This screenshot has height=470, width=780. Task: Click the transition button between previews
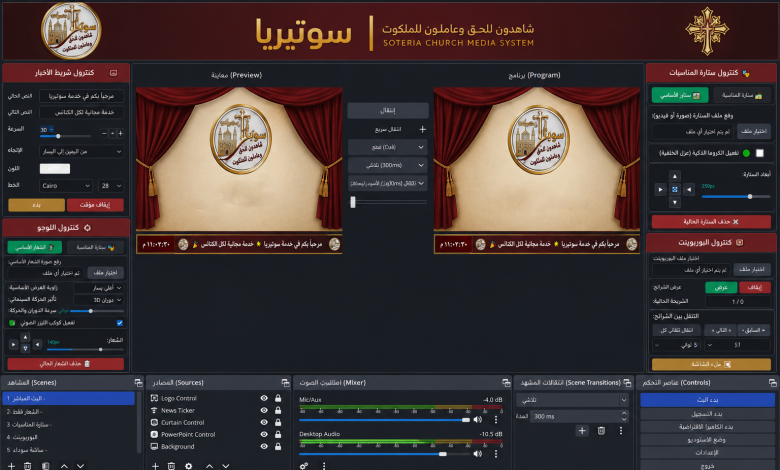click(388, 110)
